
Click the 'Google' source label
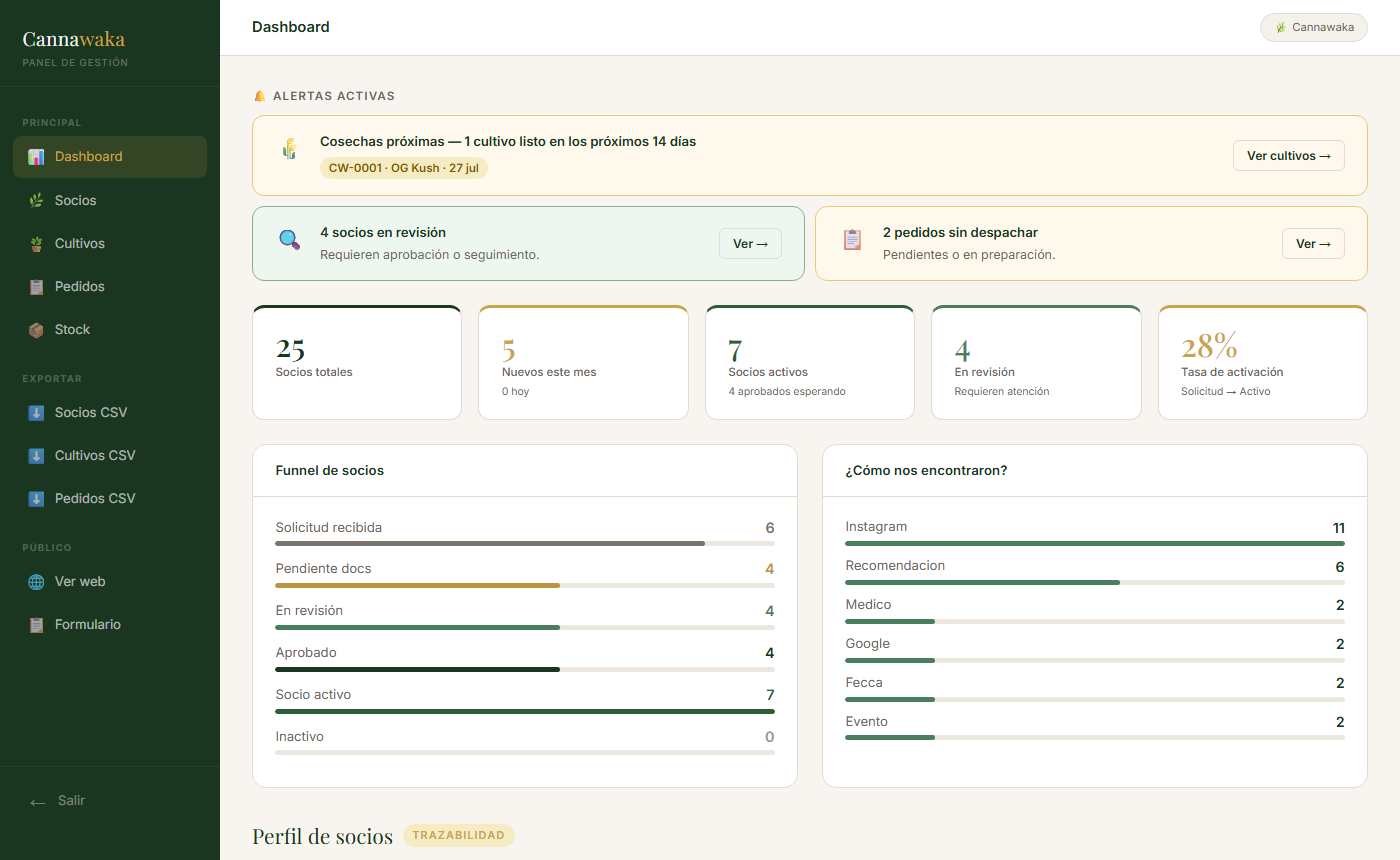pos(867,644)
